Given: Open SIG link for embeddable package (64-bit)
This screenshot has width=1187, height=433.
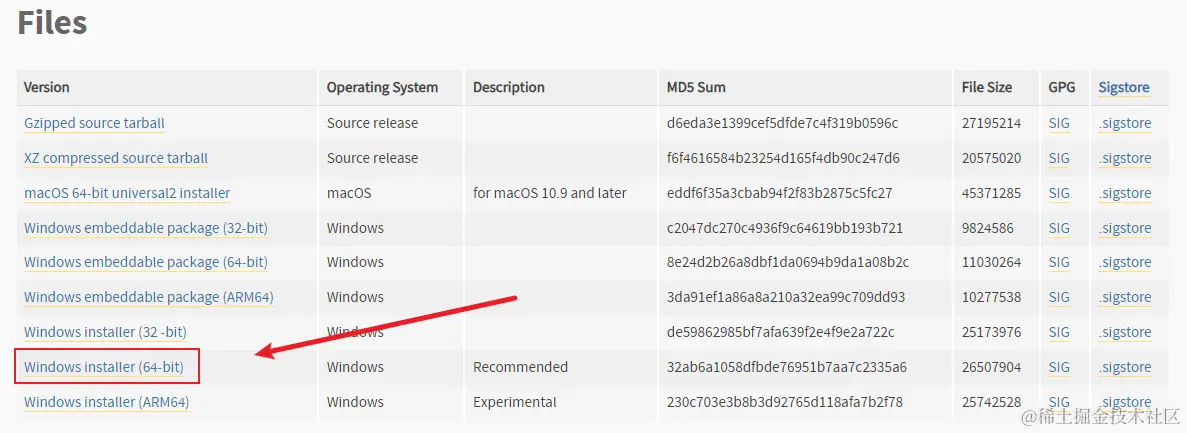Looking at the screenshot, I should 1059,262.
